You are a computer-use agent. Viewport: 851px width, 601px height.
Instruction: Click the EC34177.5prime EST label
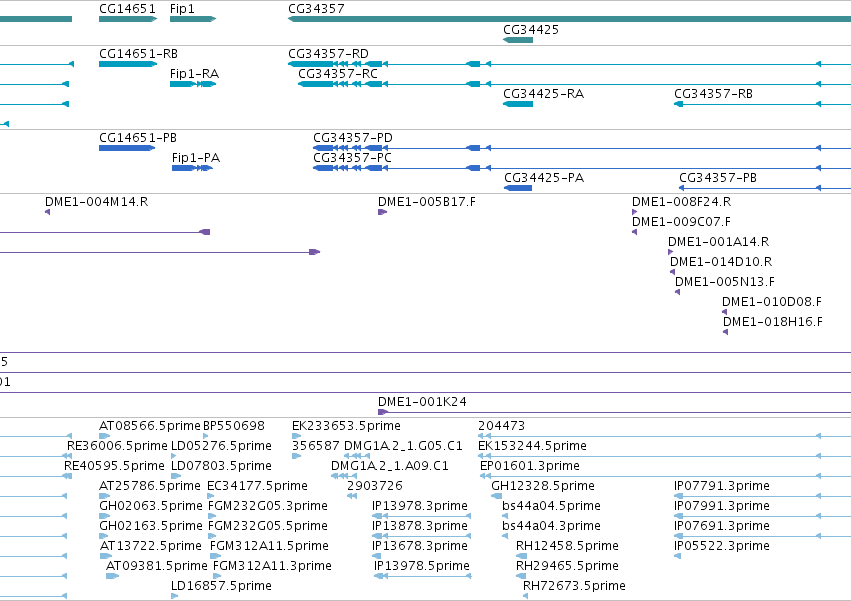[257, 486]
